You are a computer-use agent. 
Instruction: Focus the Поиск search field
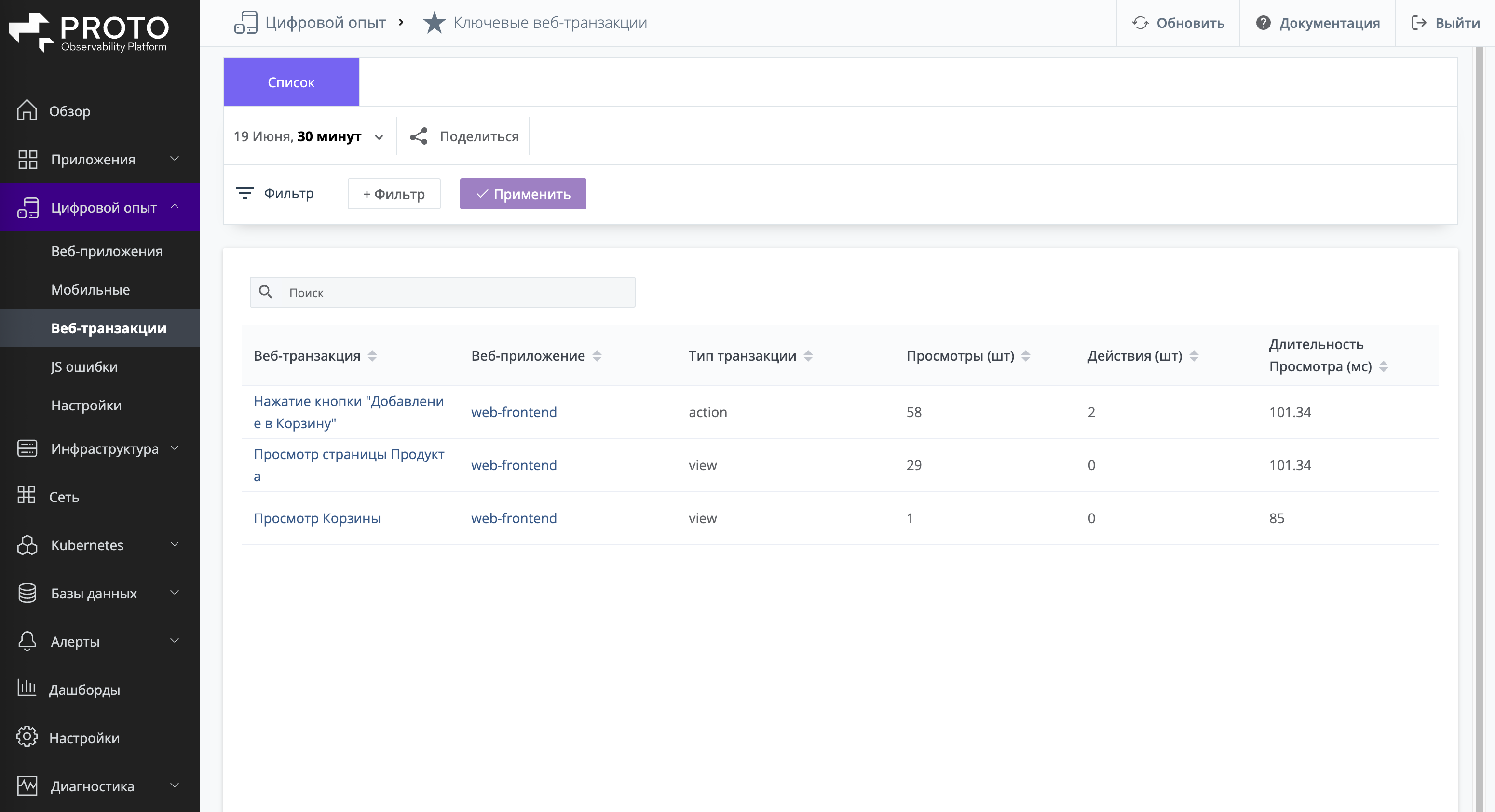coord(442,292)
